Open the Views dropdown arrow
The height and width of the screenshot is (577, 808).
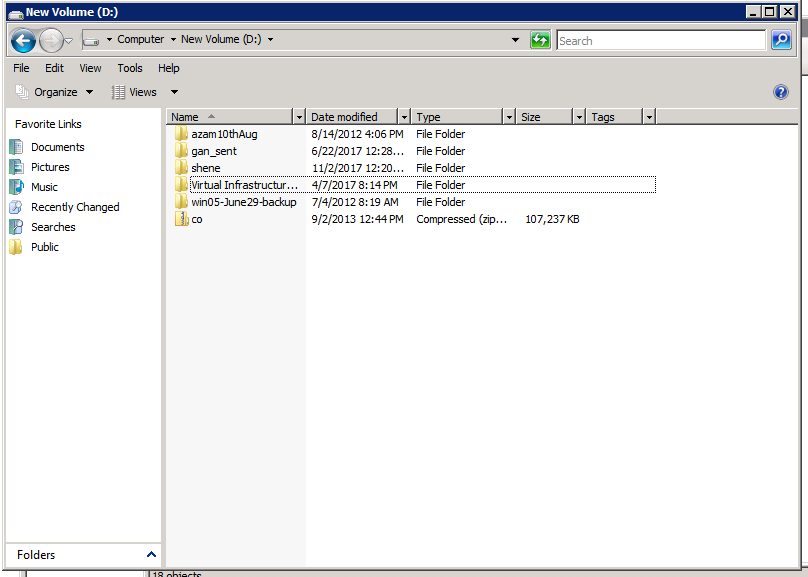[174, 92]
